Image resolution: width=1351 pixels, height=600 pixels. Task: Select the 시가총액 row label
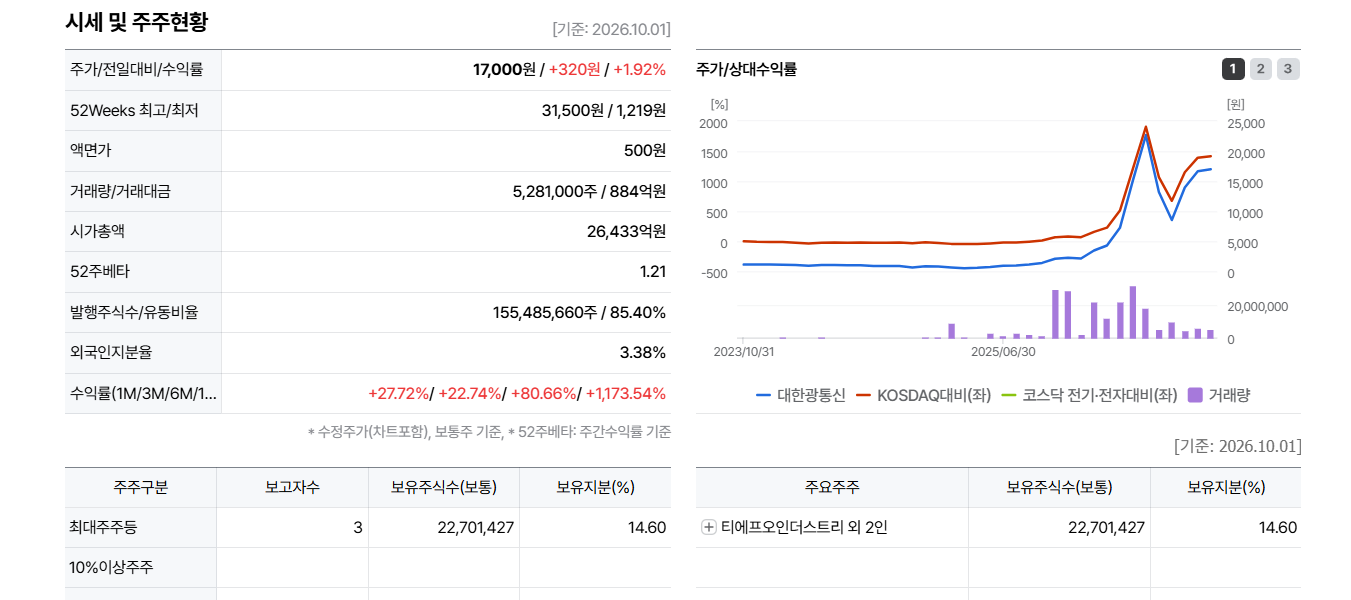coord(98,231)
